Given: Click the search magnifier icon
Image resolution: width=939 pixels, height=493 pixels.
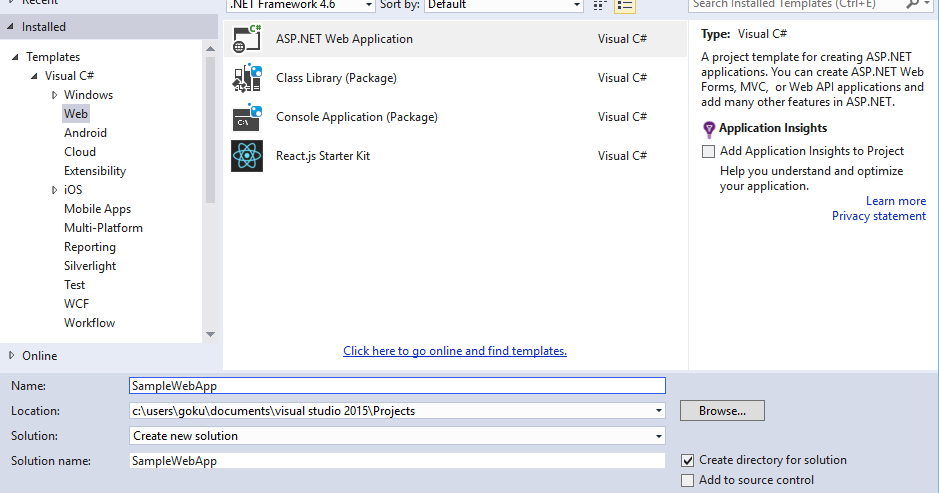Looking at the screenshot, I should pyautogui.click(x=912, y=4).
